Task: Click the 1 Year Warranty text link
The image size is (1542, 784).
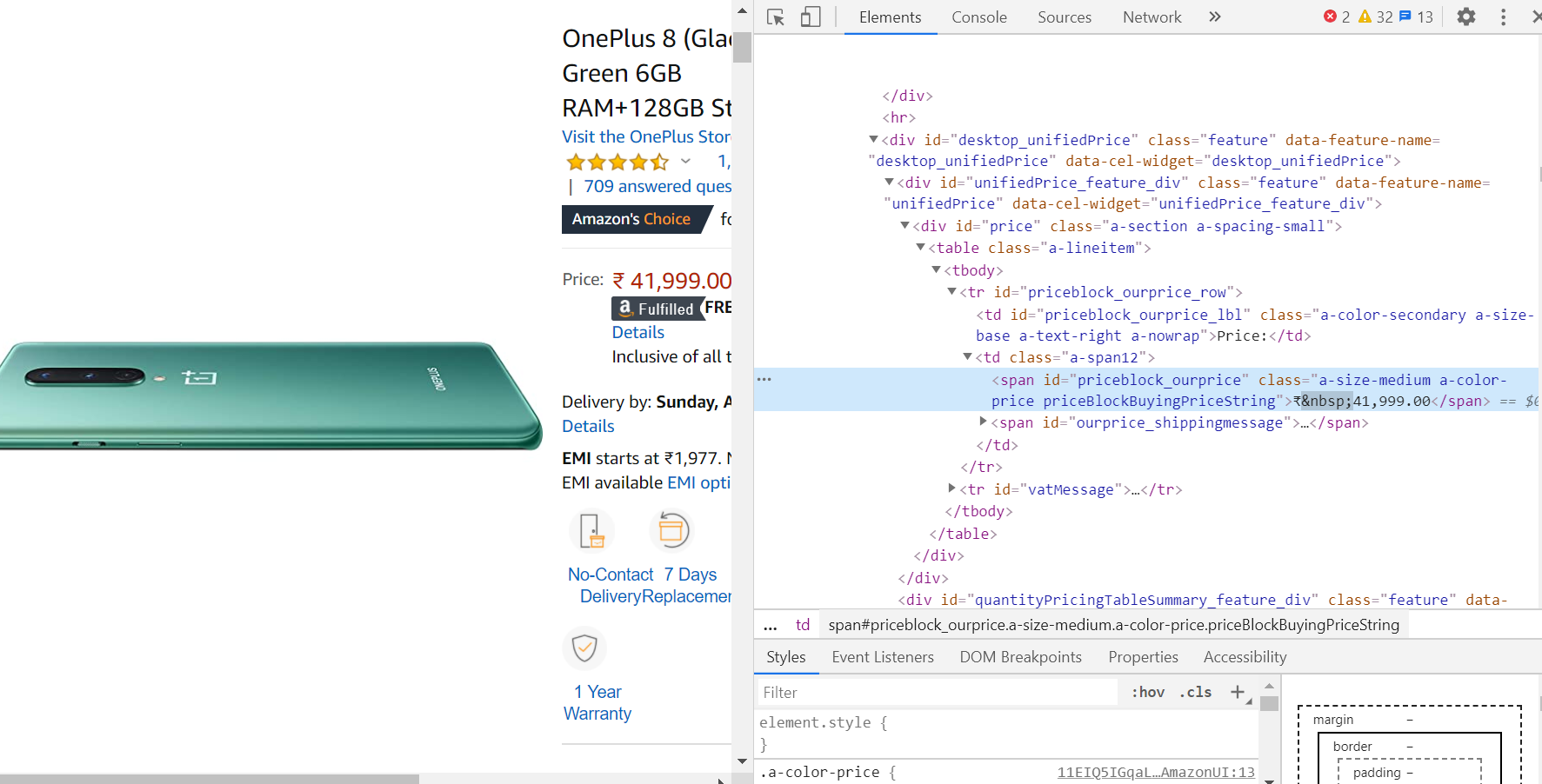Action: (x=597, y=702)
